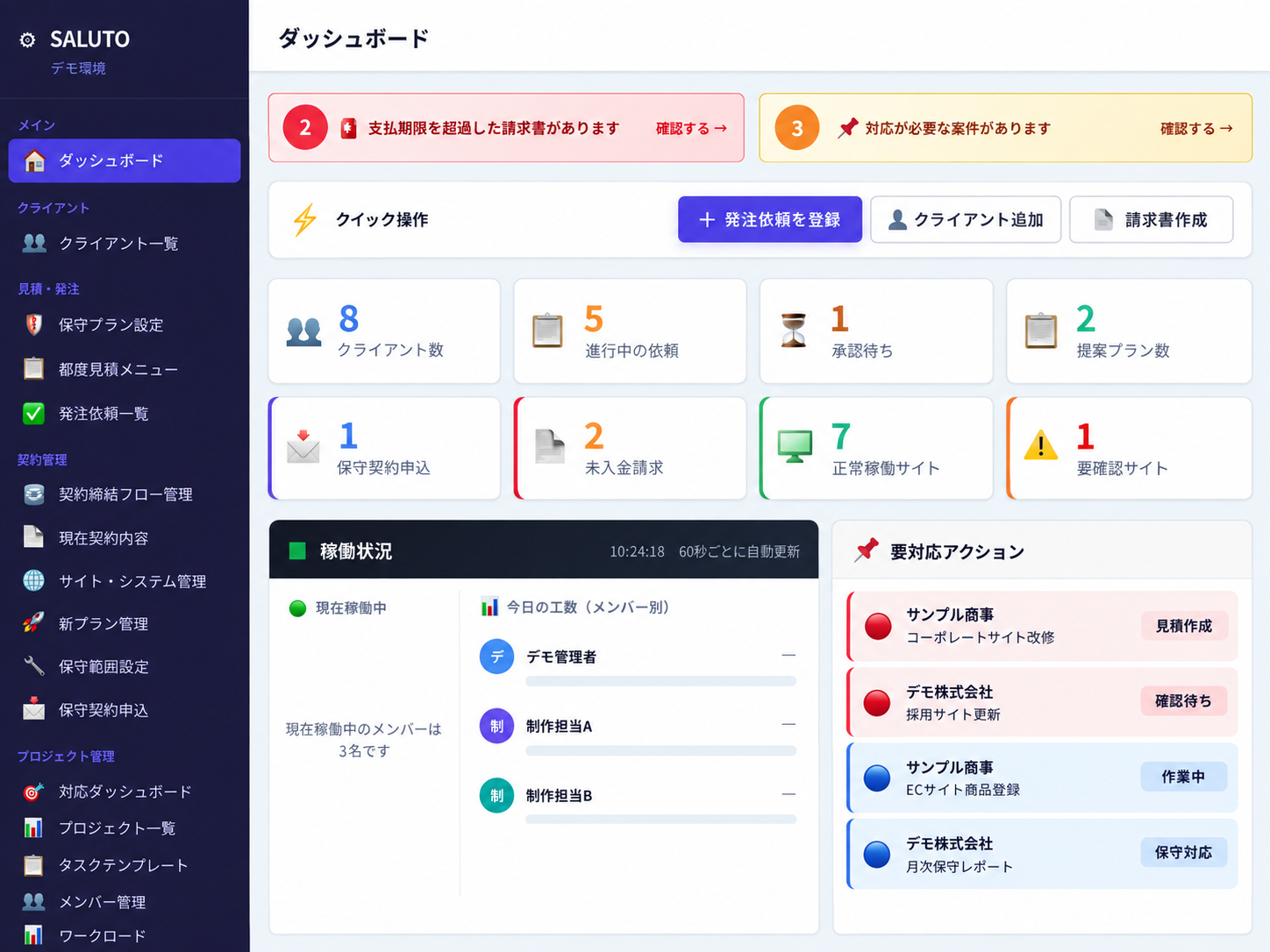Click the target icon beside 対応ダッシュボード
The height and width of the screenshot is (952, 1270).
[33, 792]
